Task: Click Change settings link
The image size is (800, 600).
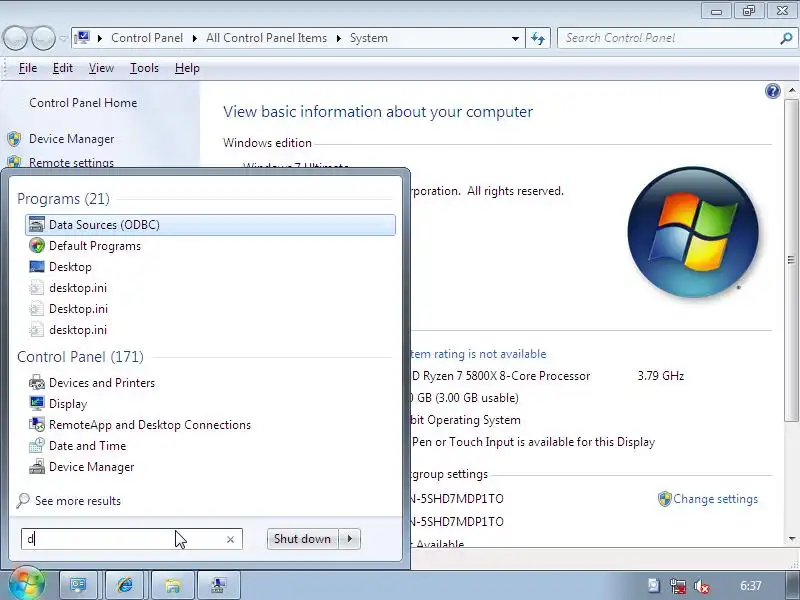Action: [715, 499]
